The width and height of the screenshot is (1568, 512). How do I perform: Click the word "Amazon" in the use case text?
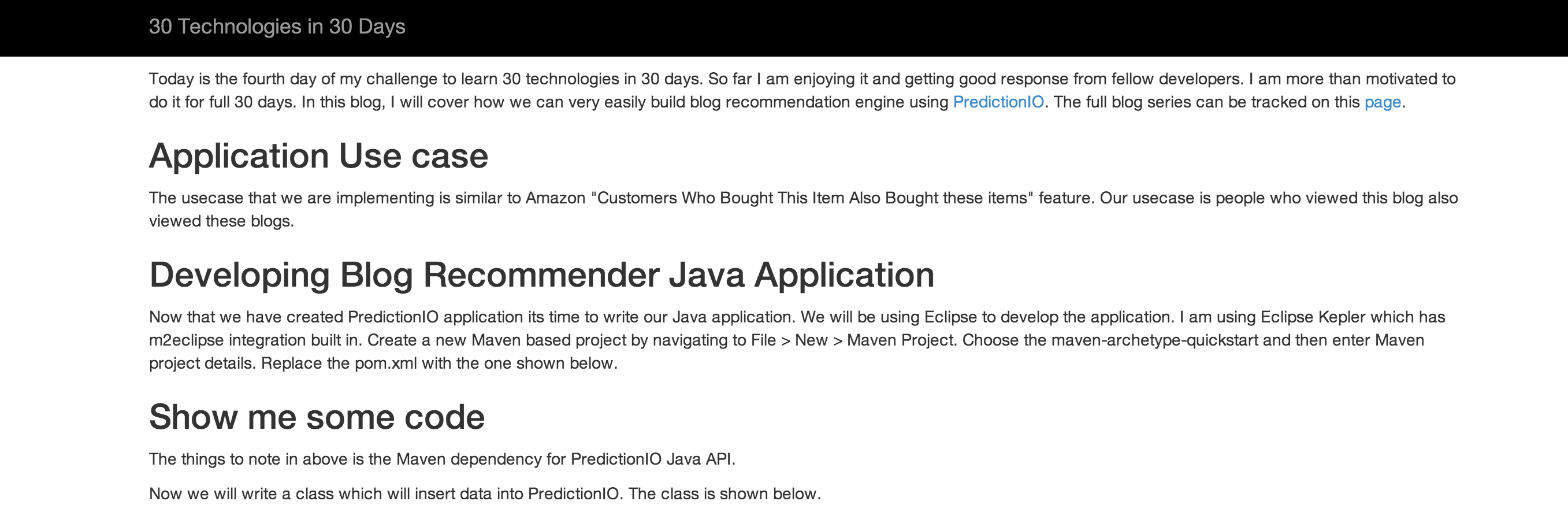(555, 198)
